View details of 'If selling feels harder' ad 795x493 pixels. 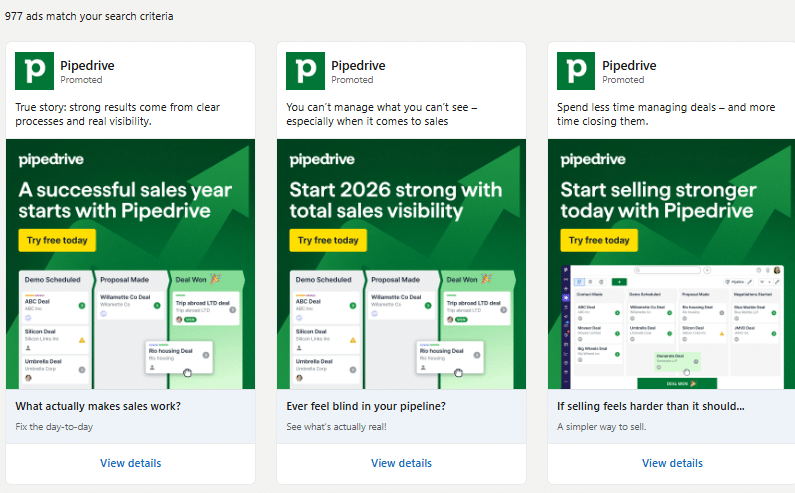(x=672, y=463)
